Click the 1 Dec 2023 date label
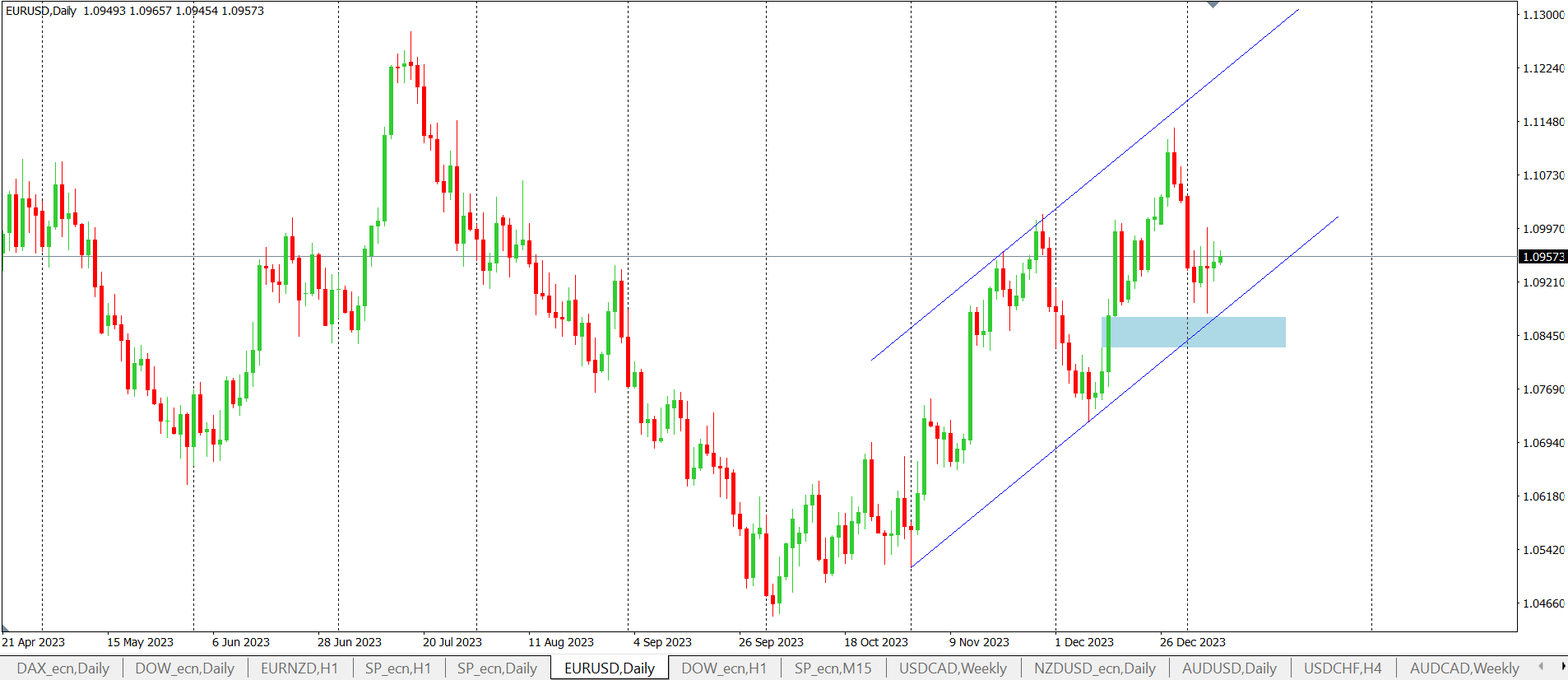The height and width of the screenshot is (680, 1568). (x=1084, y=642)
